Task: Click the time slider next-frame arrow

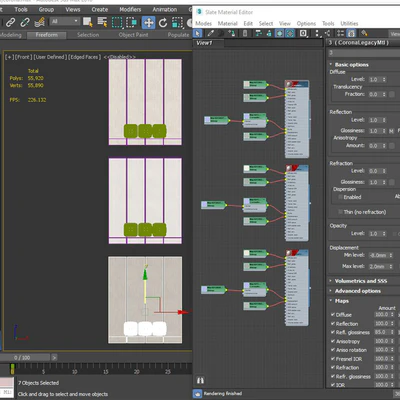Action: (x=54, y=357)
